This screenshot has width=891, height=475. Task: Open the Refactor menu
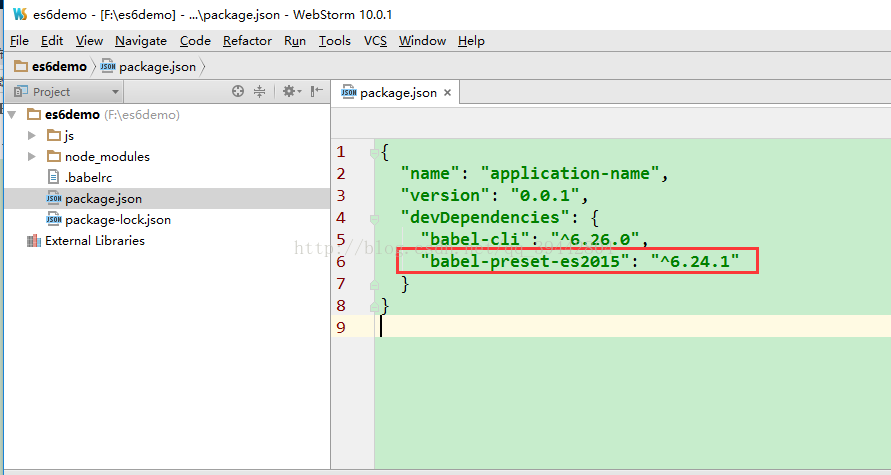click(247, 41)
